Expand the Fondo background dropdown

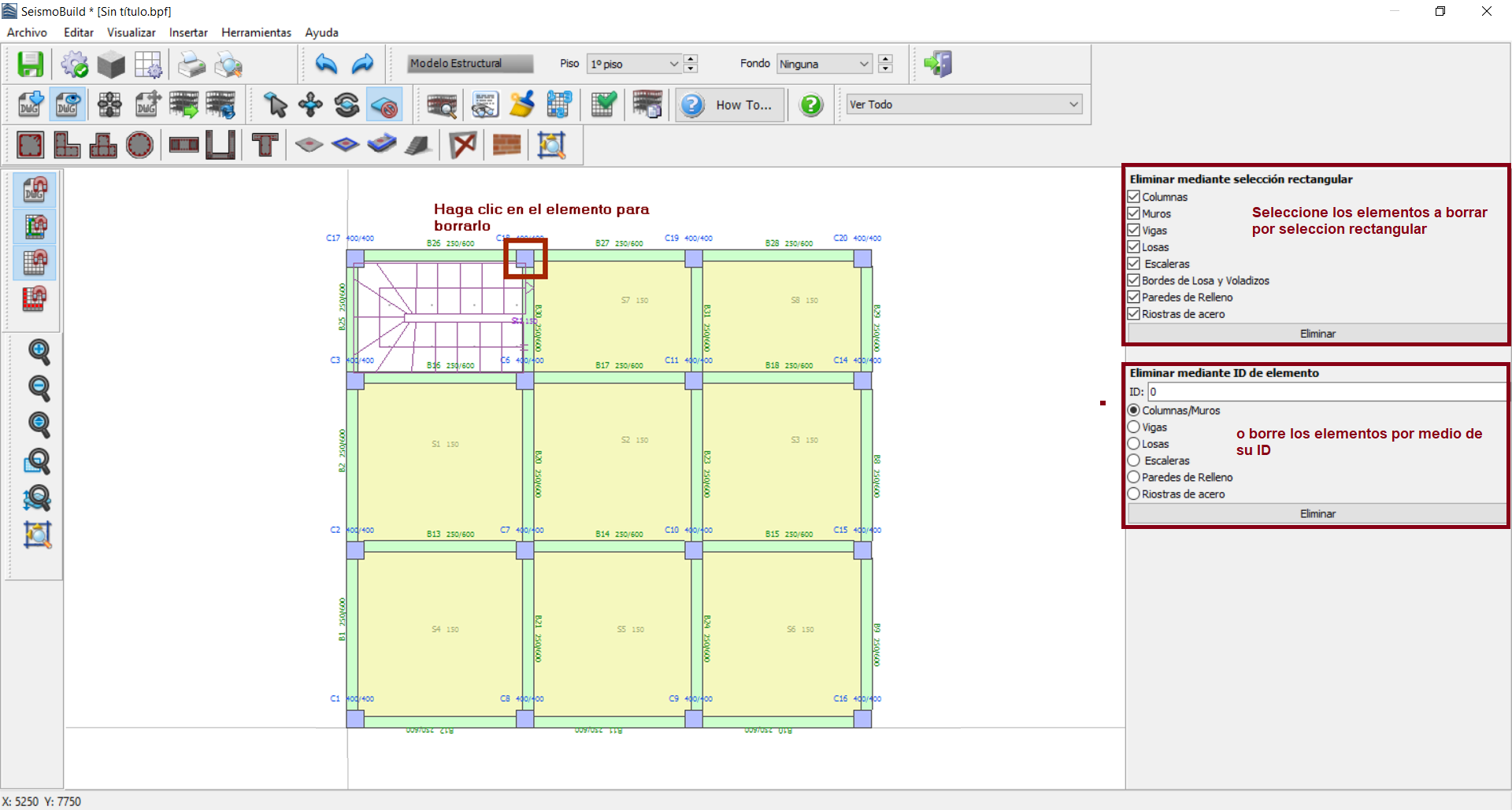tap(824, 64)
